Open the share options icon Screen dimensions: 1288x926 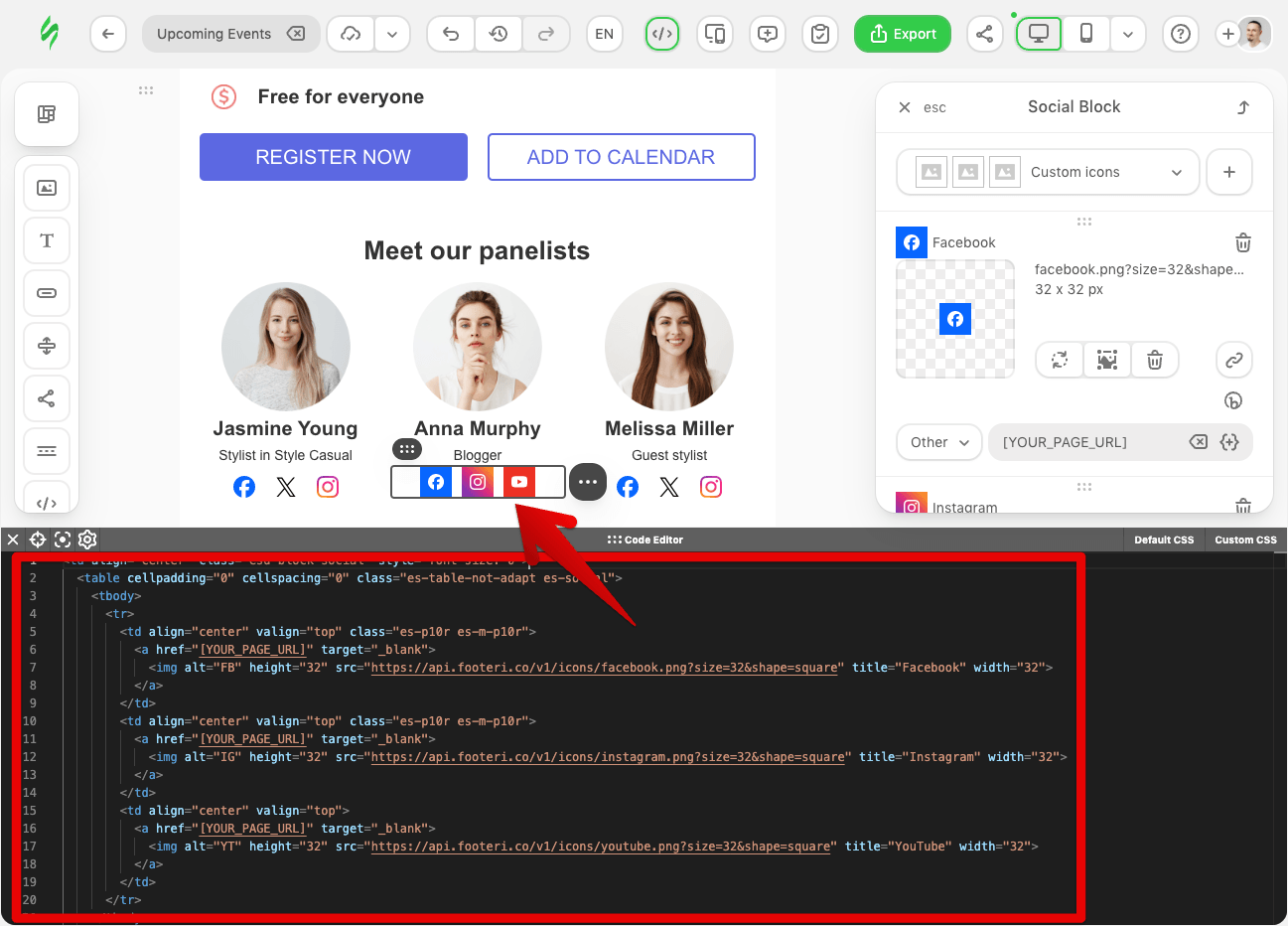coord(984,34)
